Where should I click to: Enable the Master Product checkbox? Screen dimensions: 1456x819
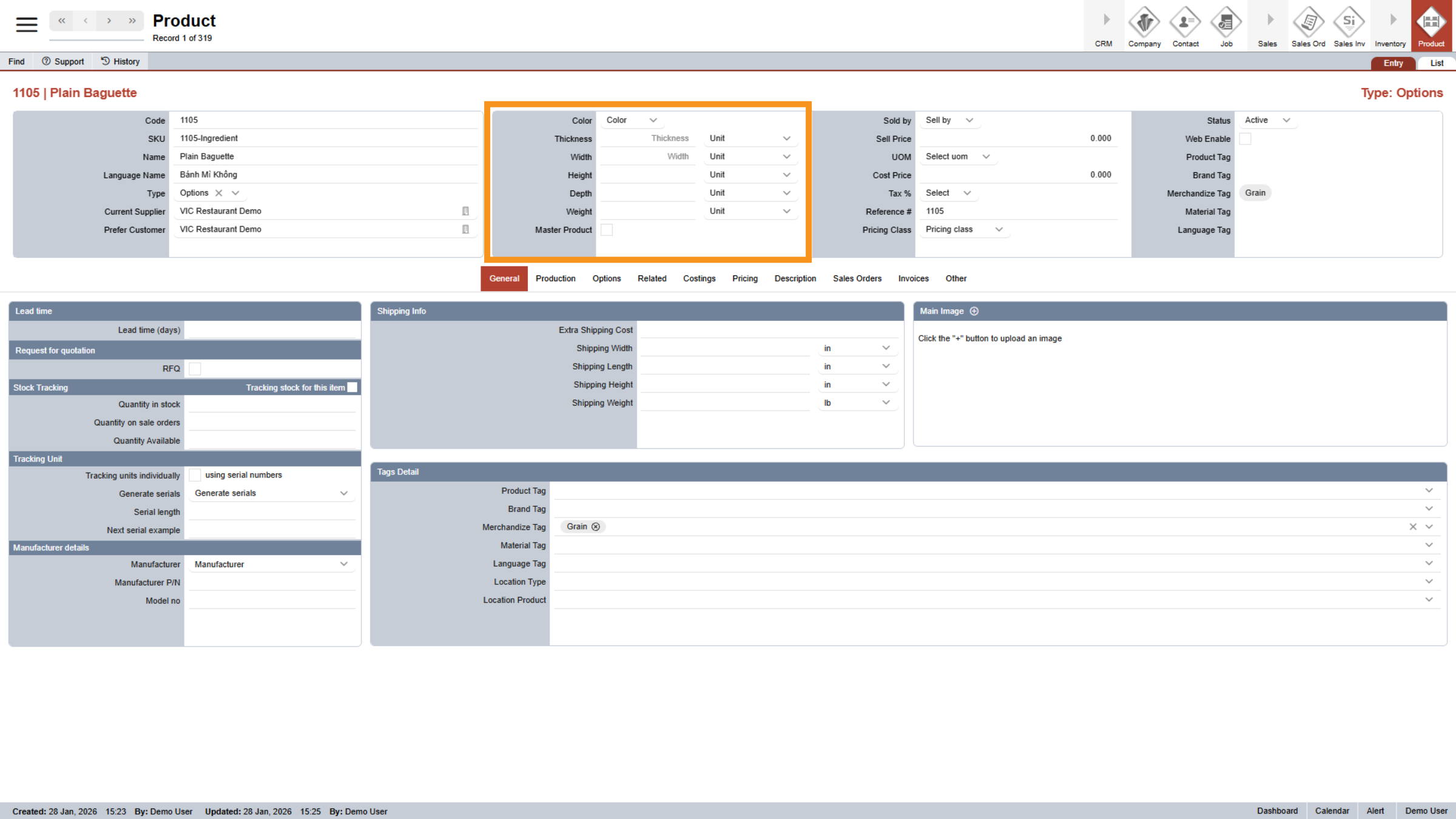607,230
